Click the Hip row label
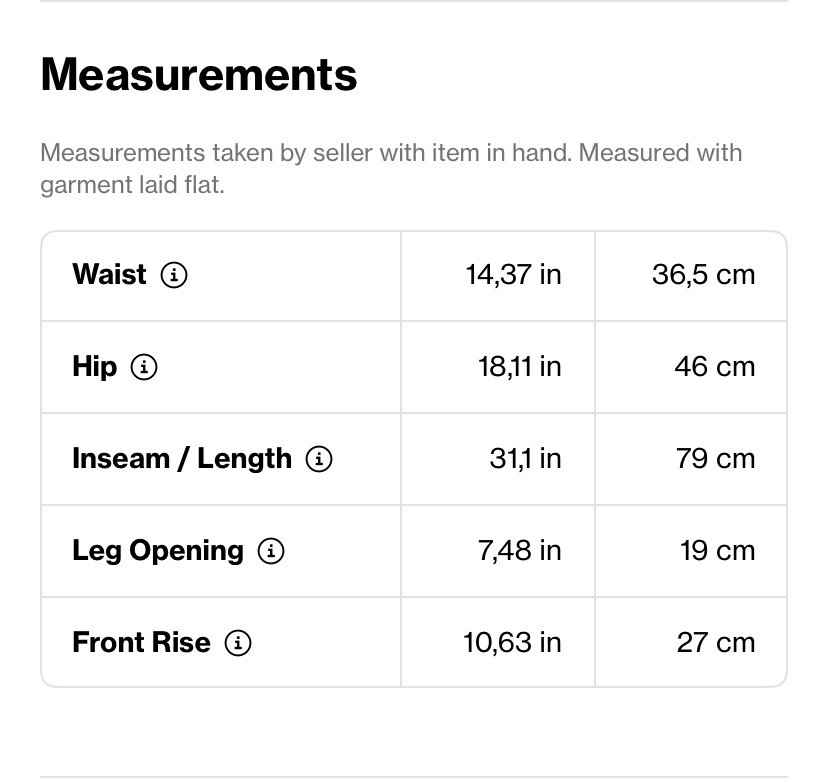828x781 pixels. pyautogui.click(x=94, y=367)
